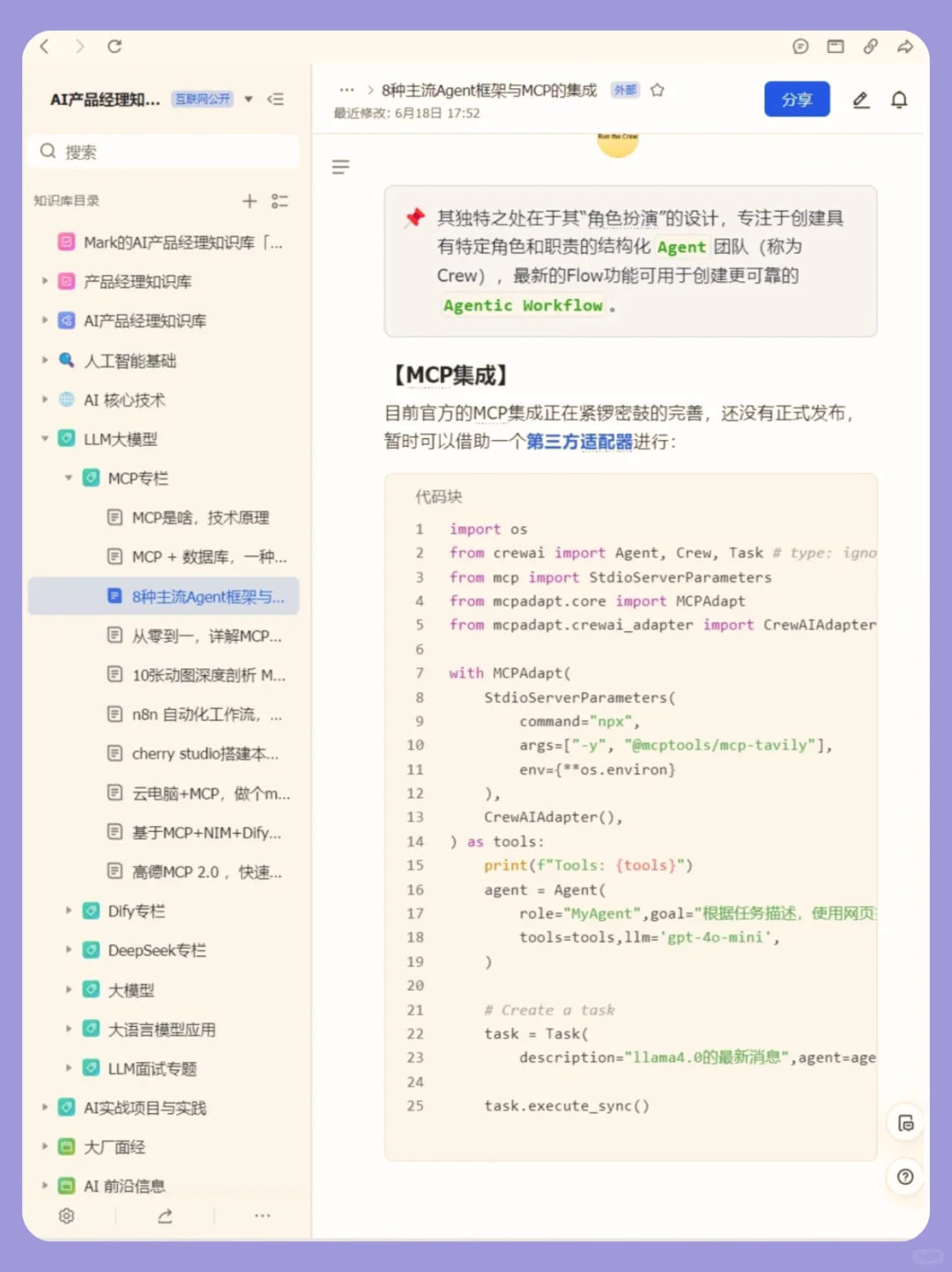Open more options in sidebar footer
This screenshot has height=1272, width=952.
pyautogui.click(x=263, y=1216)
